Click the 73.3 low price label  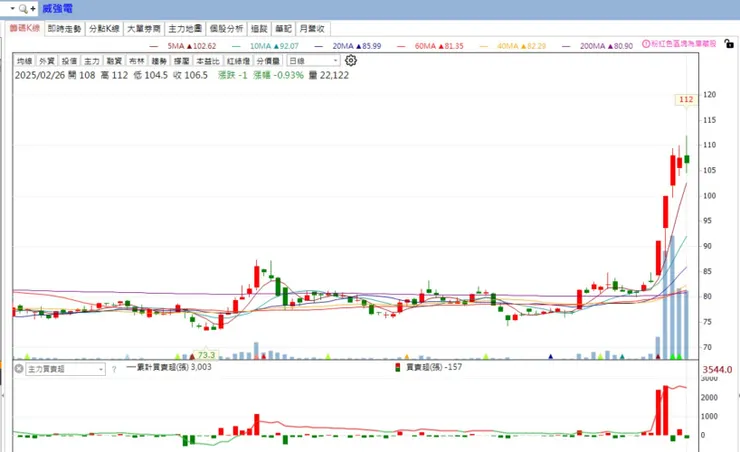pyautogui.click(x=206, y=355)
